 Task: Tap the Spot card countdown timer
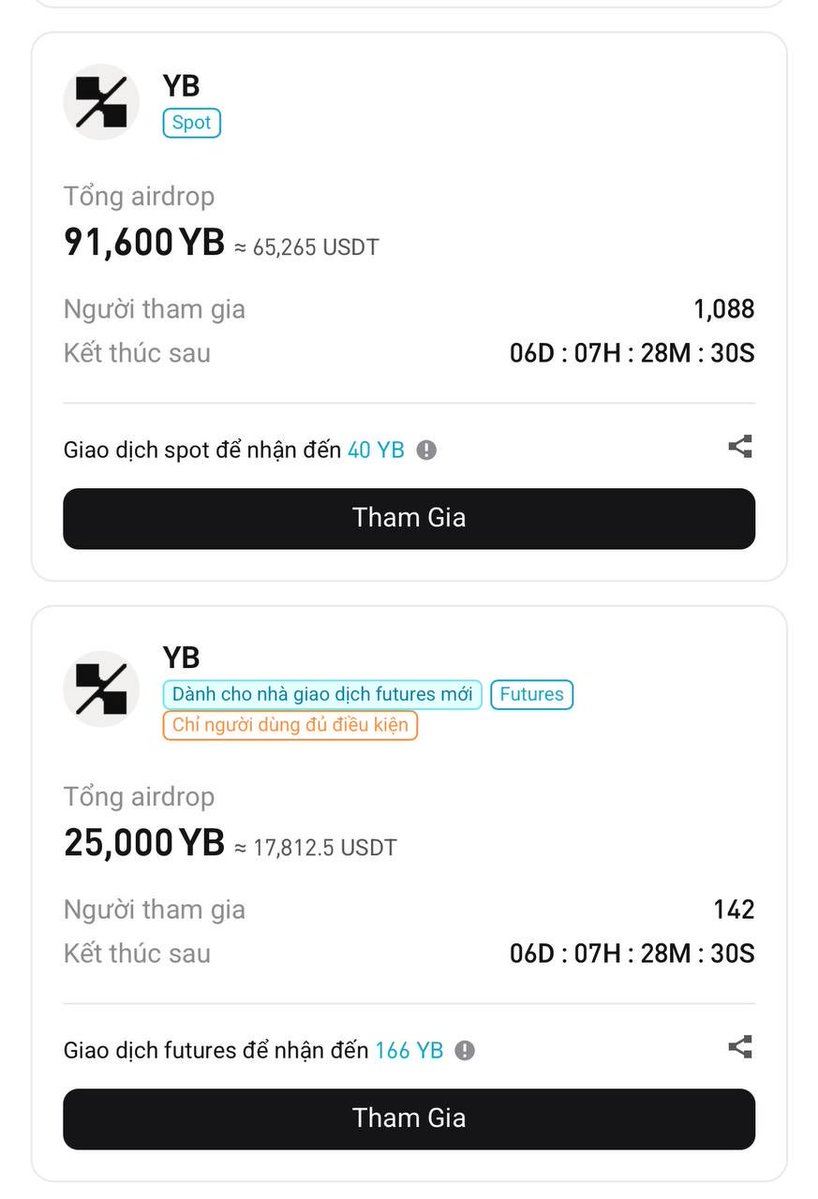[x=631, y=353]
